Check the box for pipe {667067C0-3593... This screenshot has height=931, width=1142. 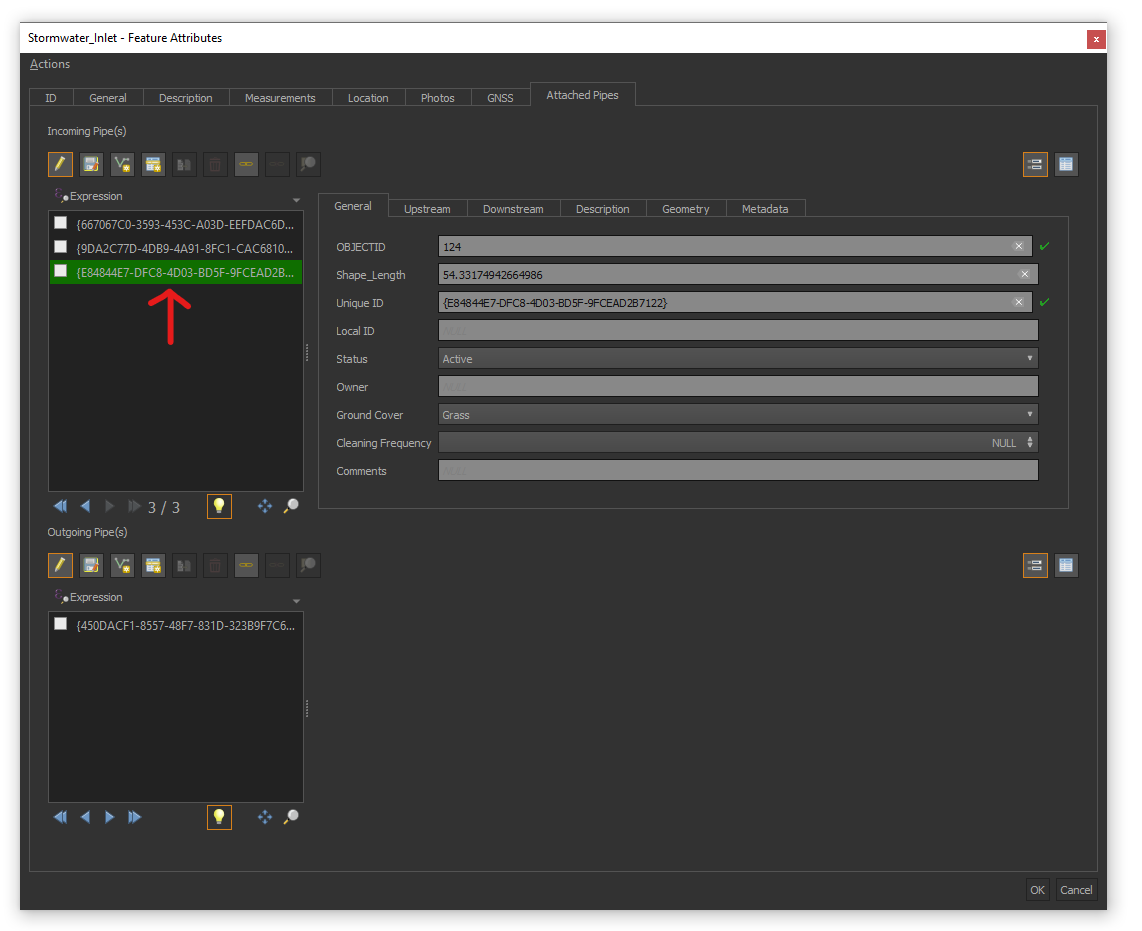[60, 223]
